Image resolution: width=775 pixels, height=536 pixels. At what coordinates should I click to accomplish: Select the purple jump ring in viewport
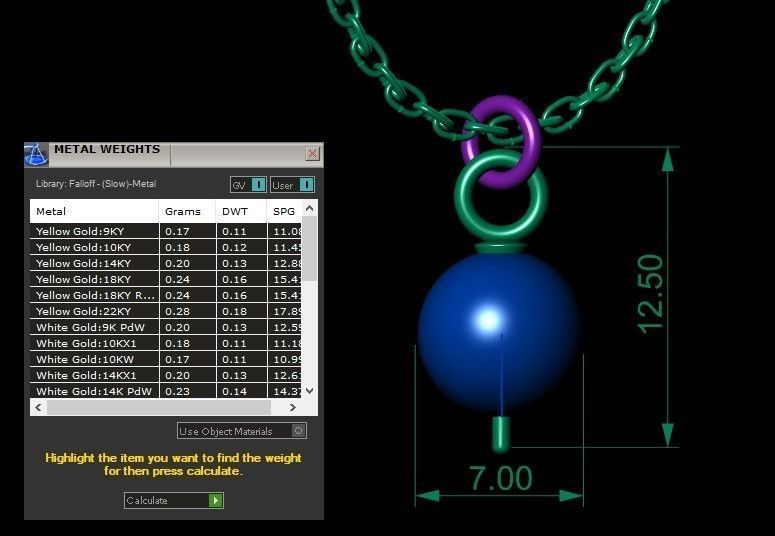532,133
